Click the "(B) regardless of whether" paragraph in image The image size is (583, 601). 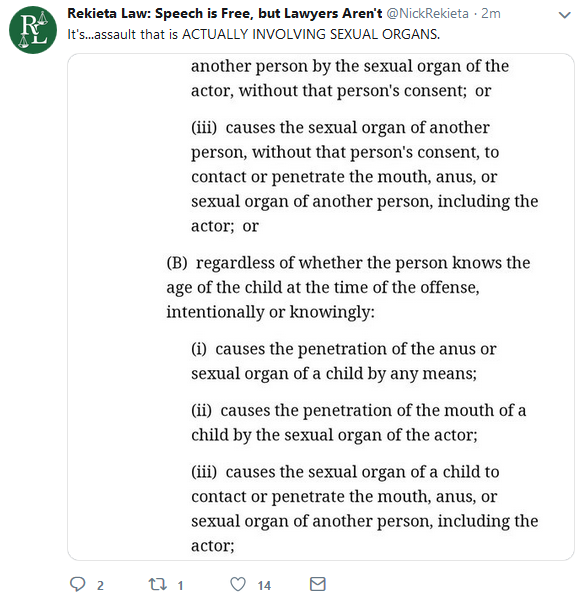click(x=348, y=287)
